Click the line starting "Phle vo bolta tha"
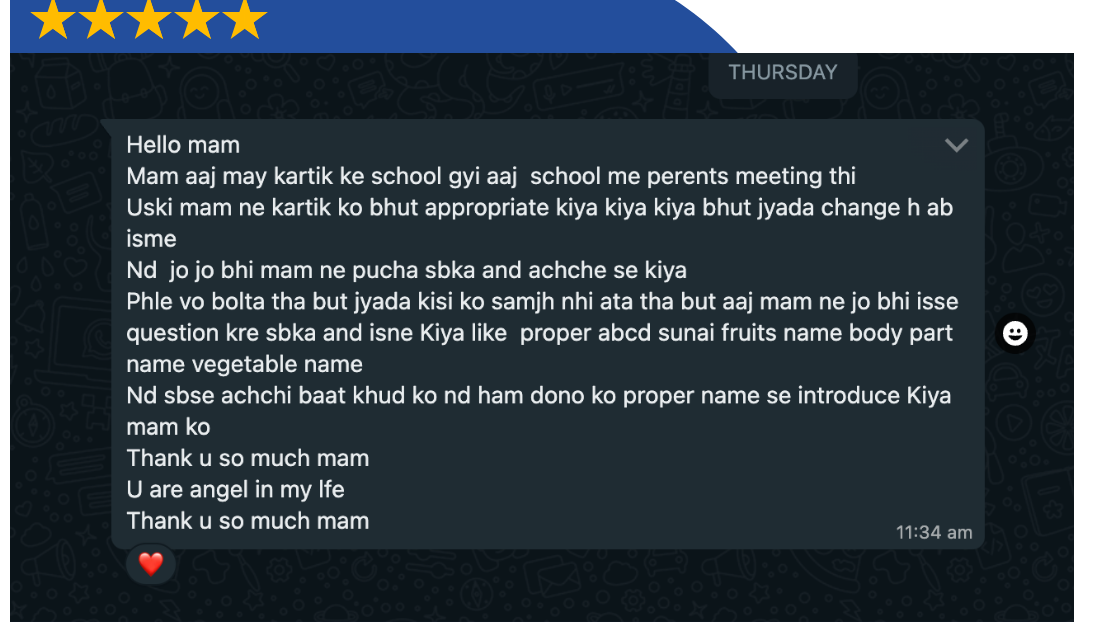 point(542,301)
